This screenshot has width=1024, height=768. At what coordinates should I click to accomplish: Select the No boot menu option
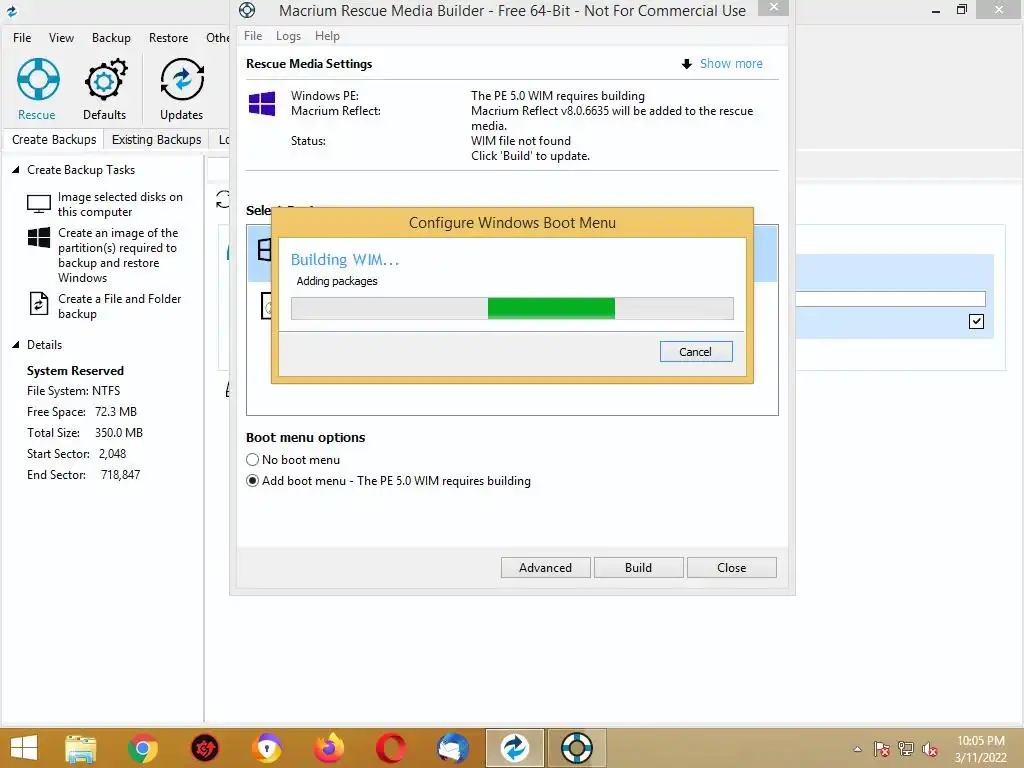pyautogui.click(x=253, y=460)
